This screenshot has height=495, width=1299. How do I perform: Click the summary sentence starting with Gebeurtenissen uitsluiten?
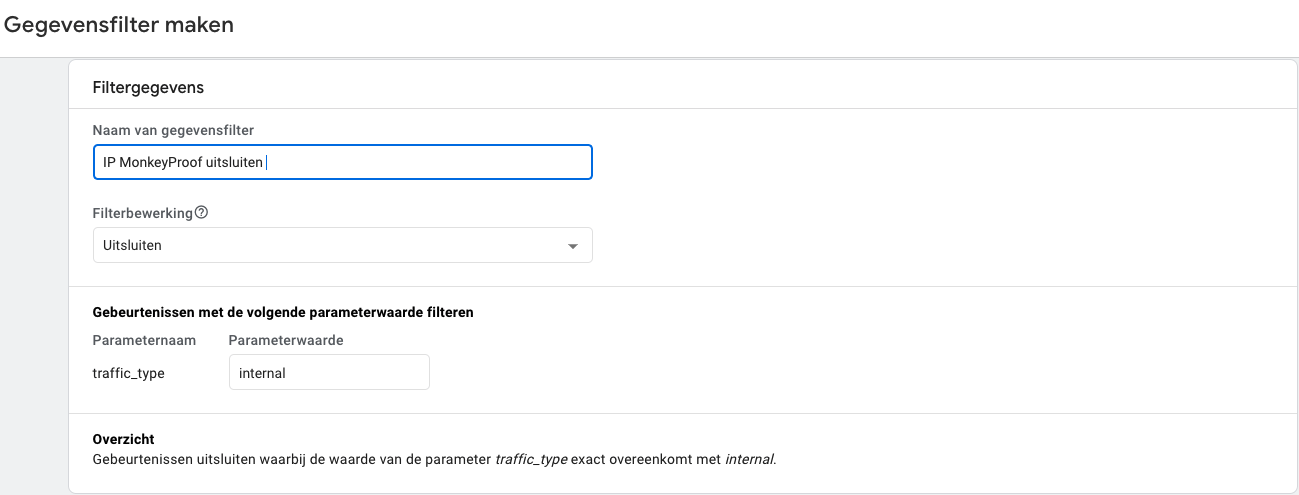click(434, 460)
